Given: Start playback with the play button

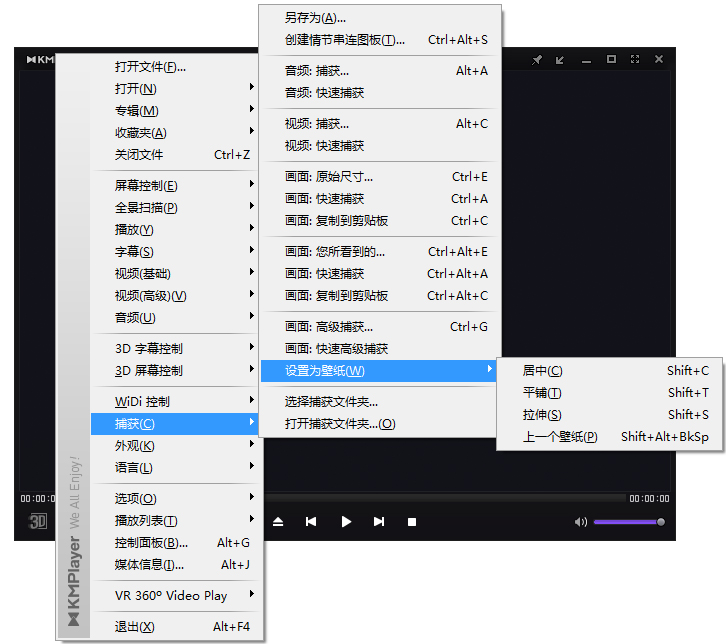Looking at the screenshot, I should pyautogui.click(x=346, y=522).
